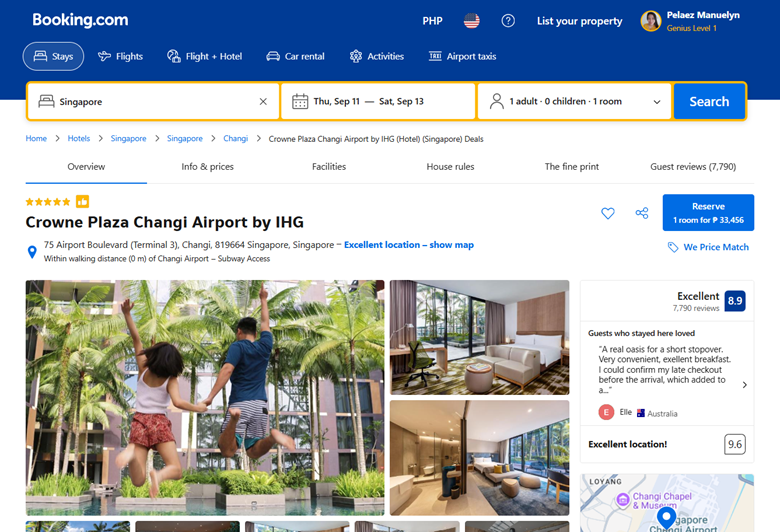
Task: Change language via the US flag icon
Action: (471, 21)
